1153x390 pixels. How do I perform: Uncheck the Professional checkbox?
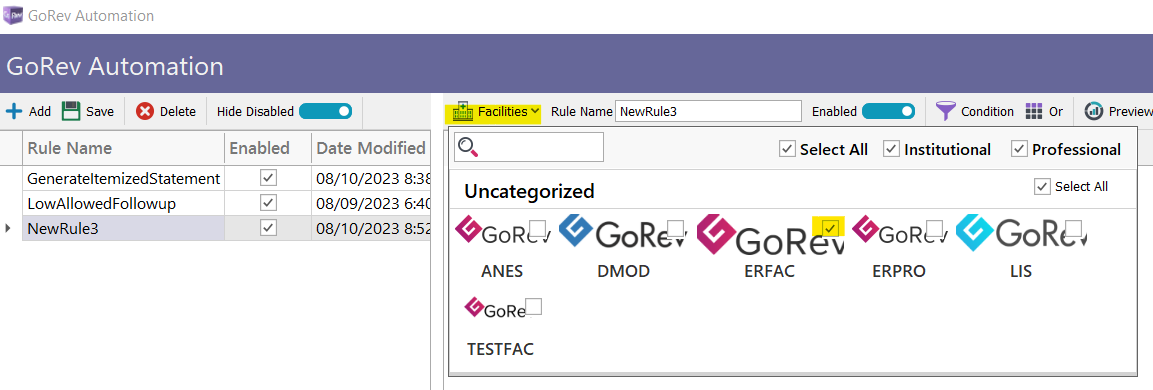(1019, 149)
